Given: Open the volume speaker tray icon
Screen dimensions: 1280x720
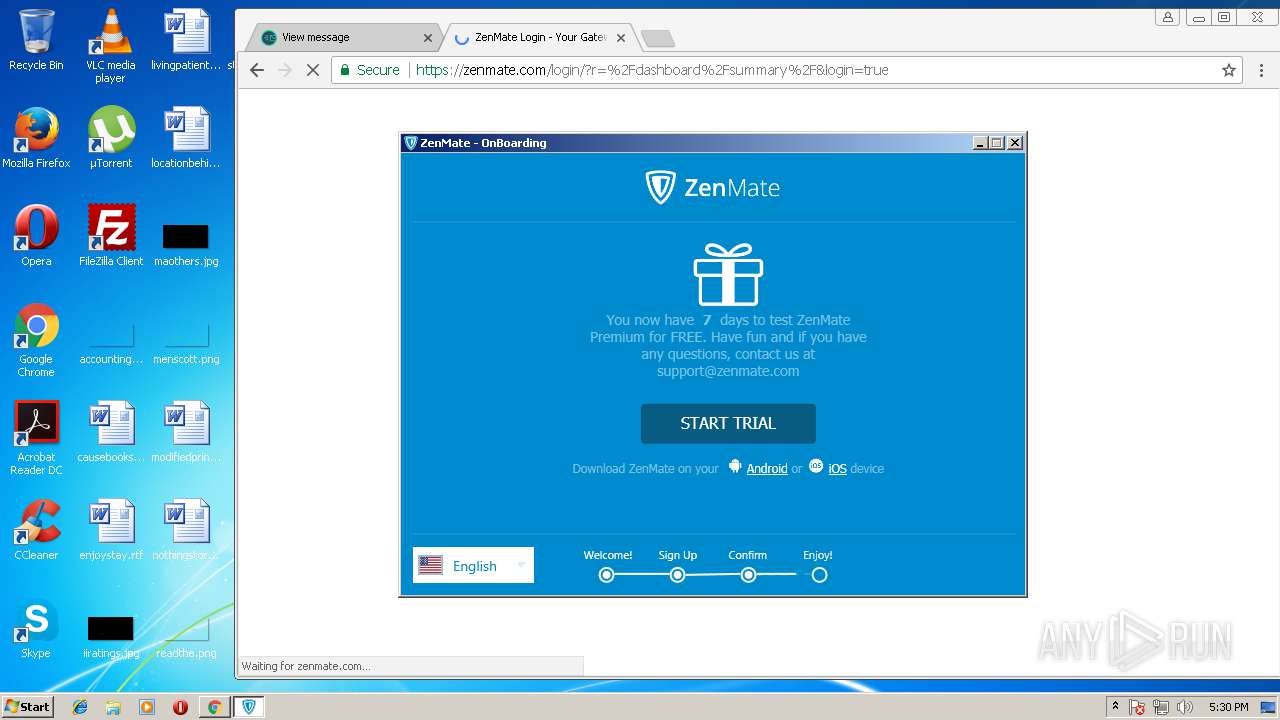Looking at the screenshot, I should (1185, 707).
